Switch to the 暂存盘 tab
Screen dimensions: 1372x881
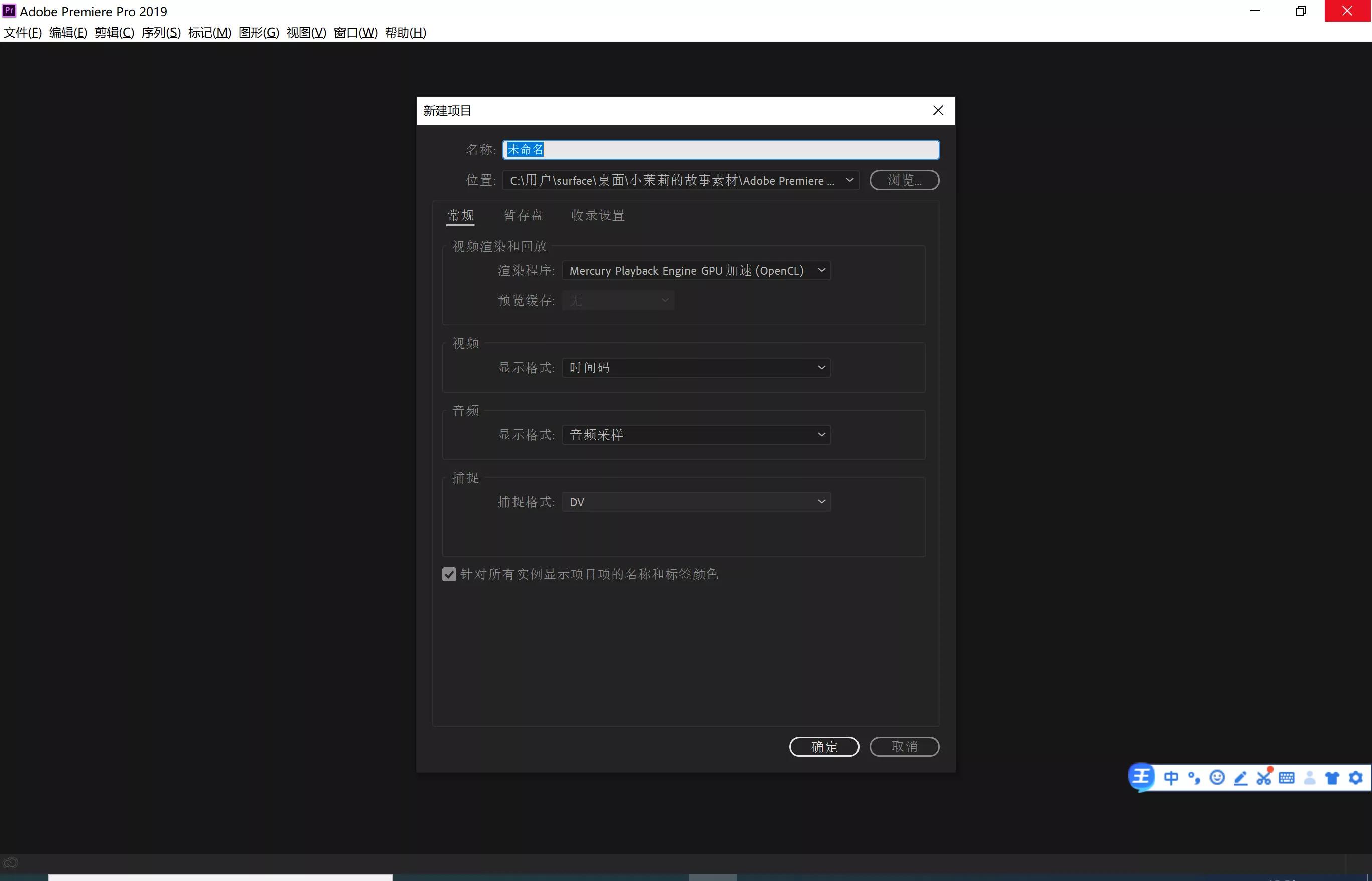point(523,215)
